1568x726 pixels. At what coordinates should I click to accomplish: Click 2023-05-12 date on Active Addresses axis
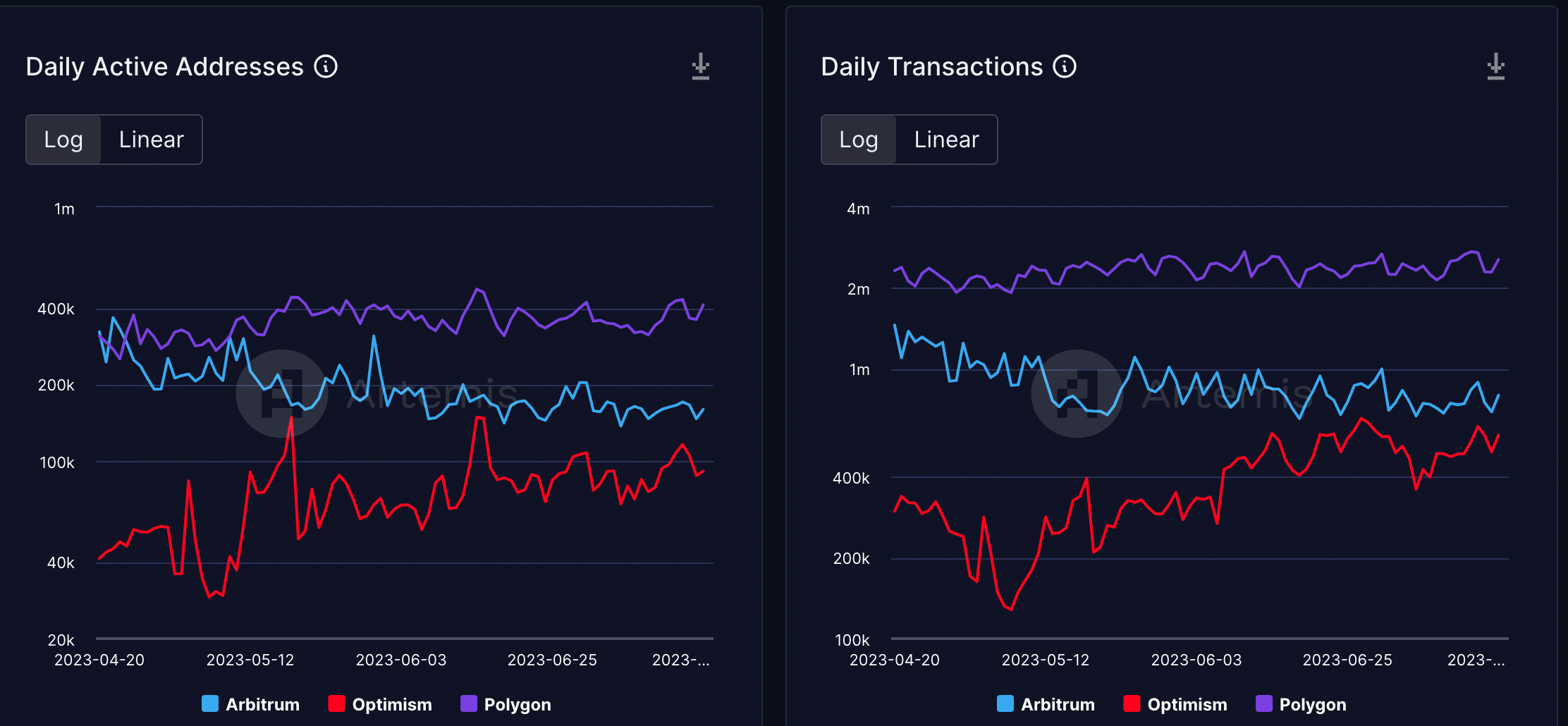coord(250,660)
